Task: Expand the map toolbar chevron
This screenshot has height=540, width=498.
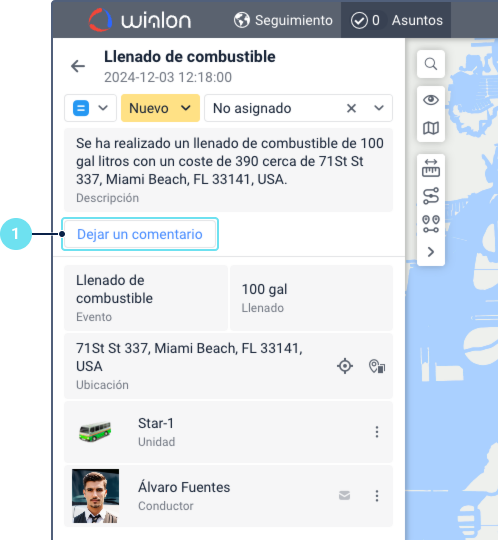Action: click(430, 252)
